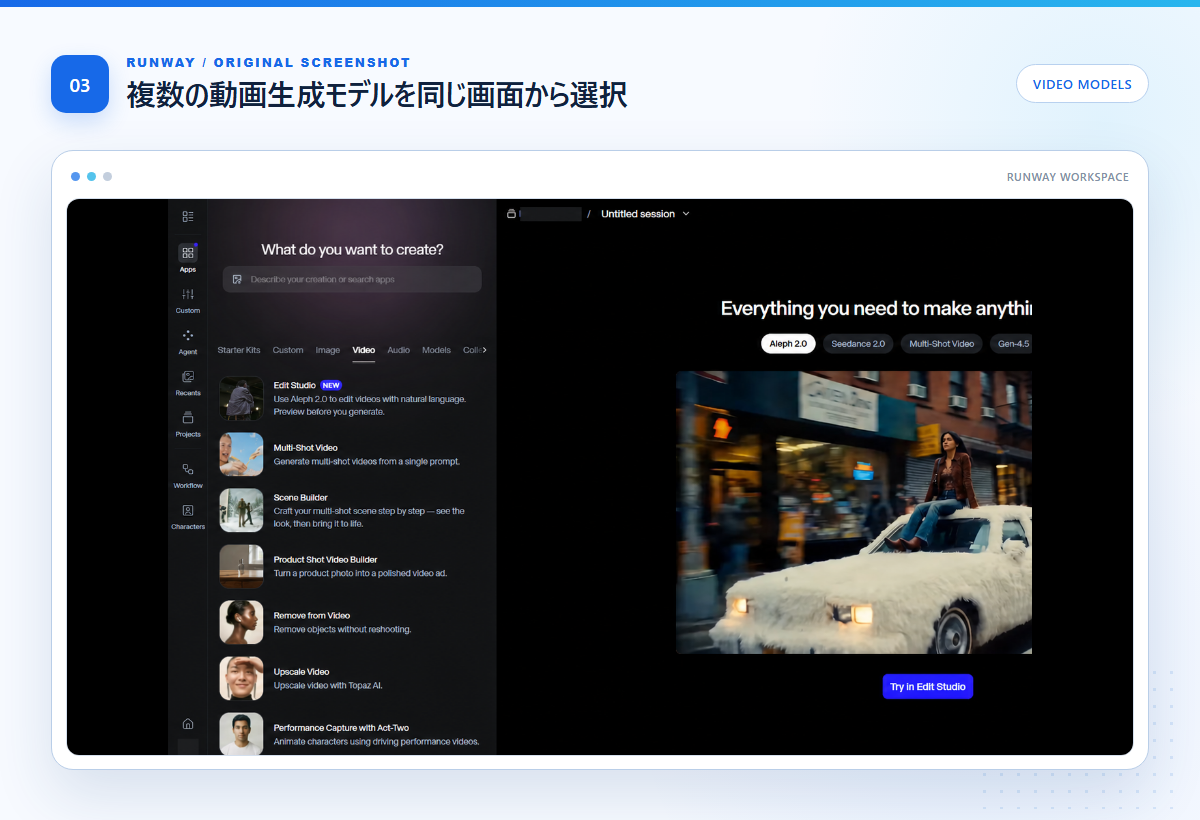1200x820 pixels.
Task: Open the Custom sliders section in sidebar
Action: click(x=188, y=300)
